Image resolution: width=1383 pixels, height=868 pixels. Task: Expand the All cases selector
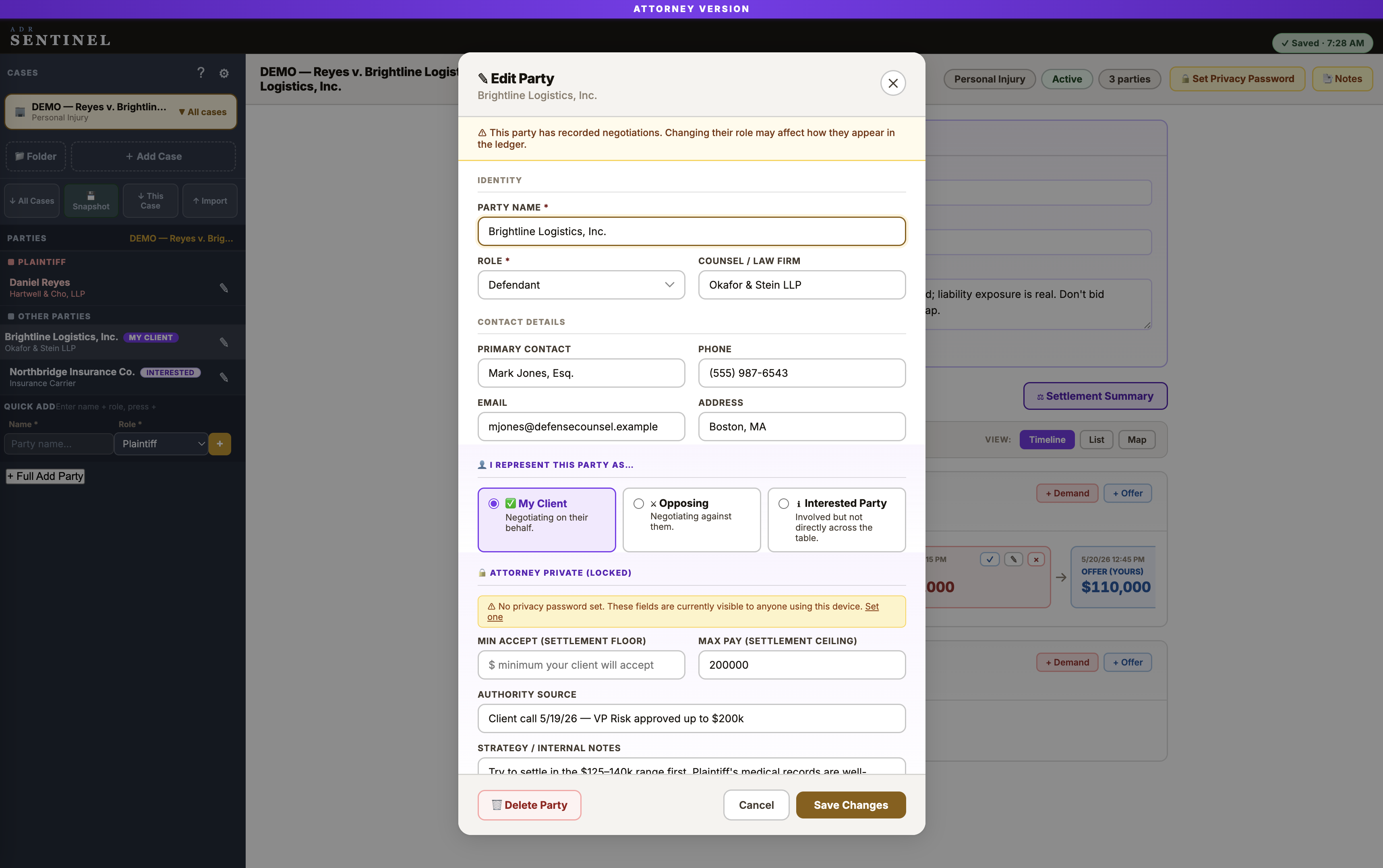click(203, 112)
